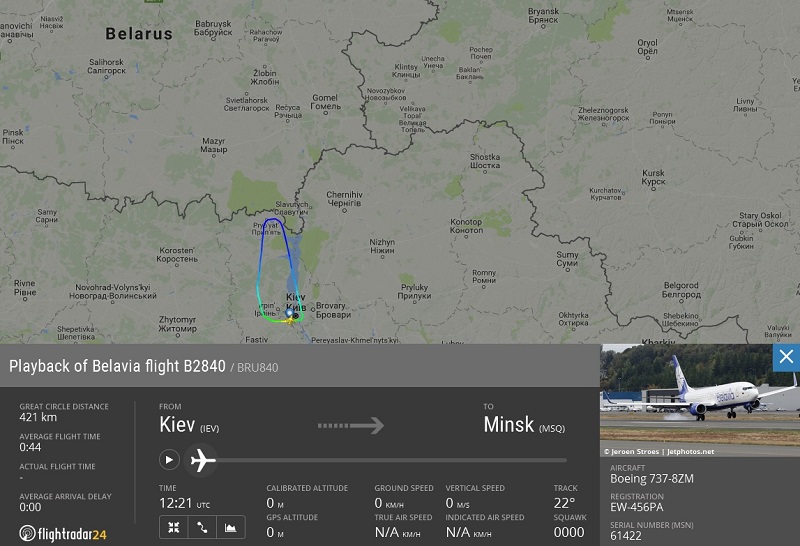800x546 pixels.
Task: Click the airplane marker on the playback timeline
Action: (x=203, y=460)
